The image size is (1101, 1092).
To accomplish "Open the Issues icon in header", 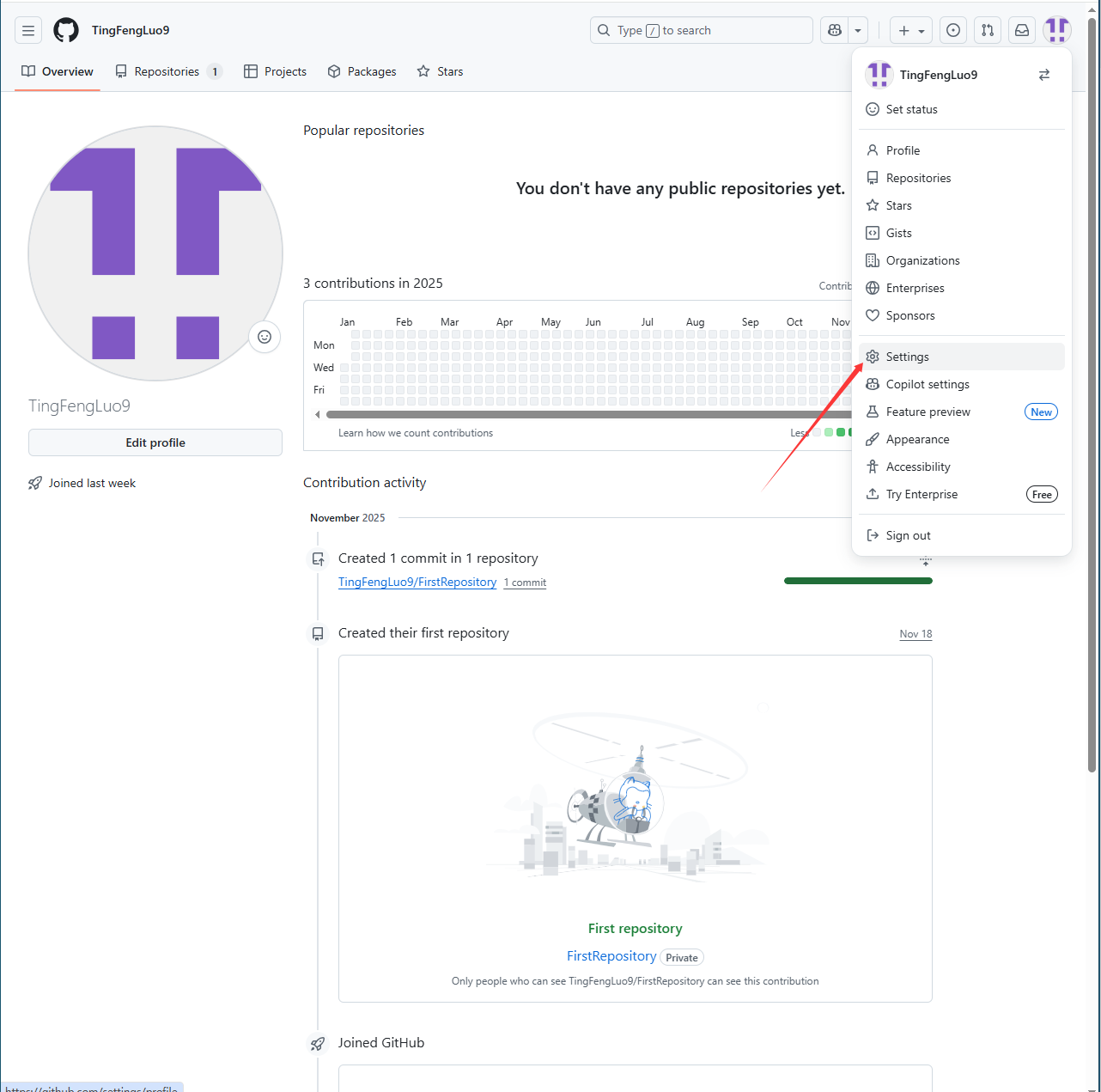I will [953, 30].
